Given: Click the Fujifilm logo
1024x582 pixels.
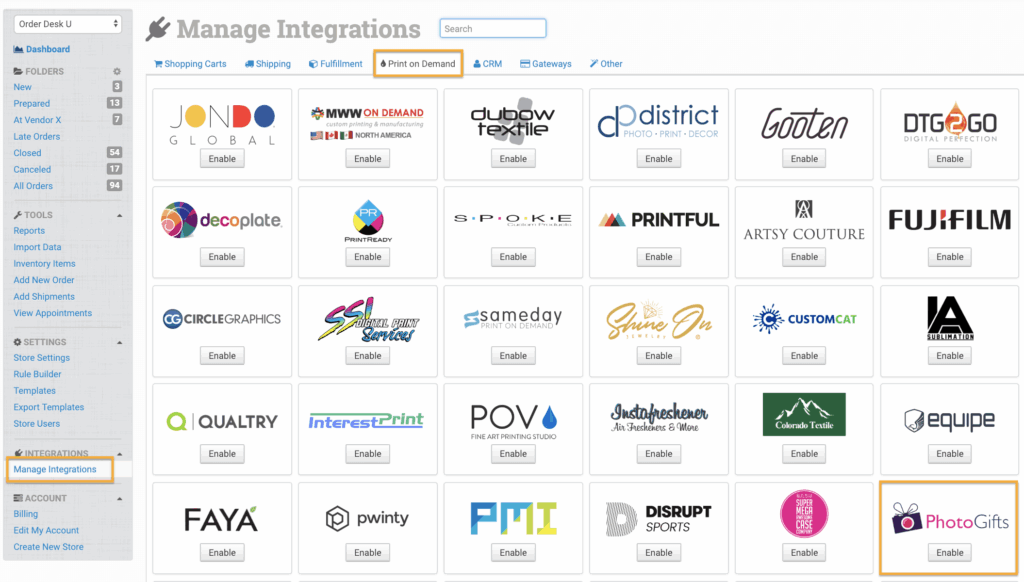Looking at the screenshot, I should click(949, 220).
